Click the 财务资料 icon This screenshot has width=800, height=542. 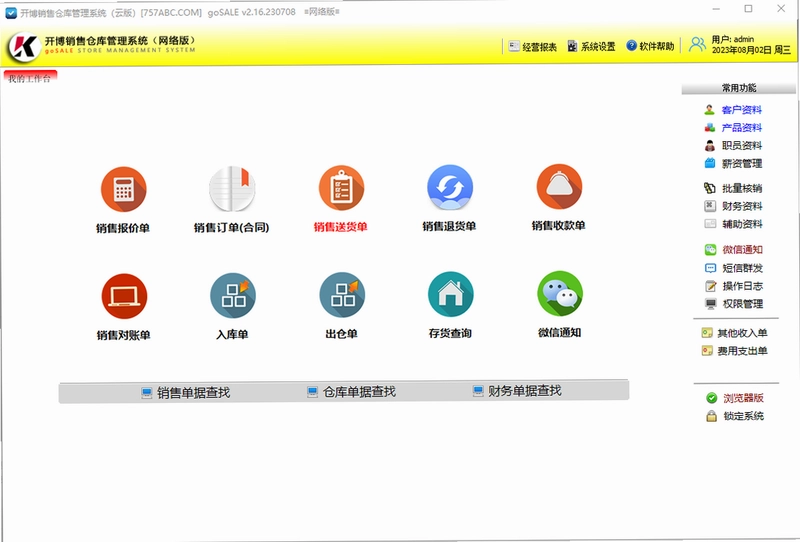pos(710,206)
